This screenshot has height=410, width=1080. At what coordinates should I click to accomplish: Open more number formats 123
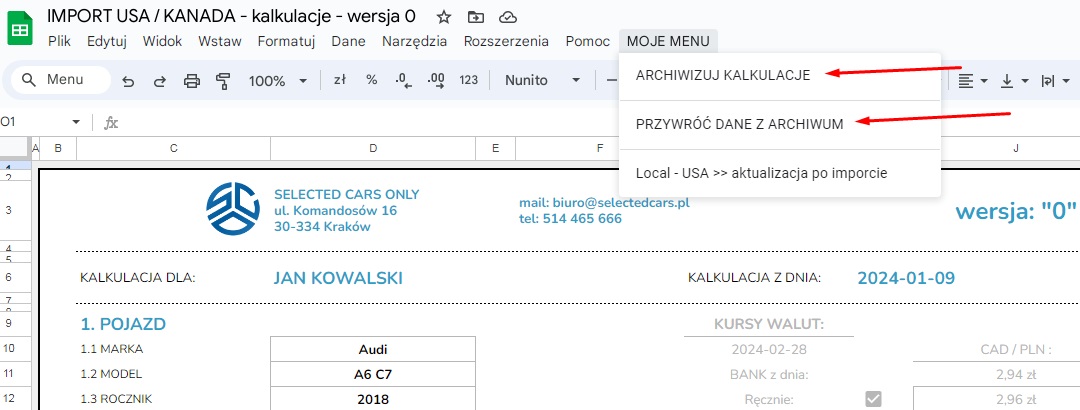[468, 80]
